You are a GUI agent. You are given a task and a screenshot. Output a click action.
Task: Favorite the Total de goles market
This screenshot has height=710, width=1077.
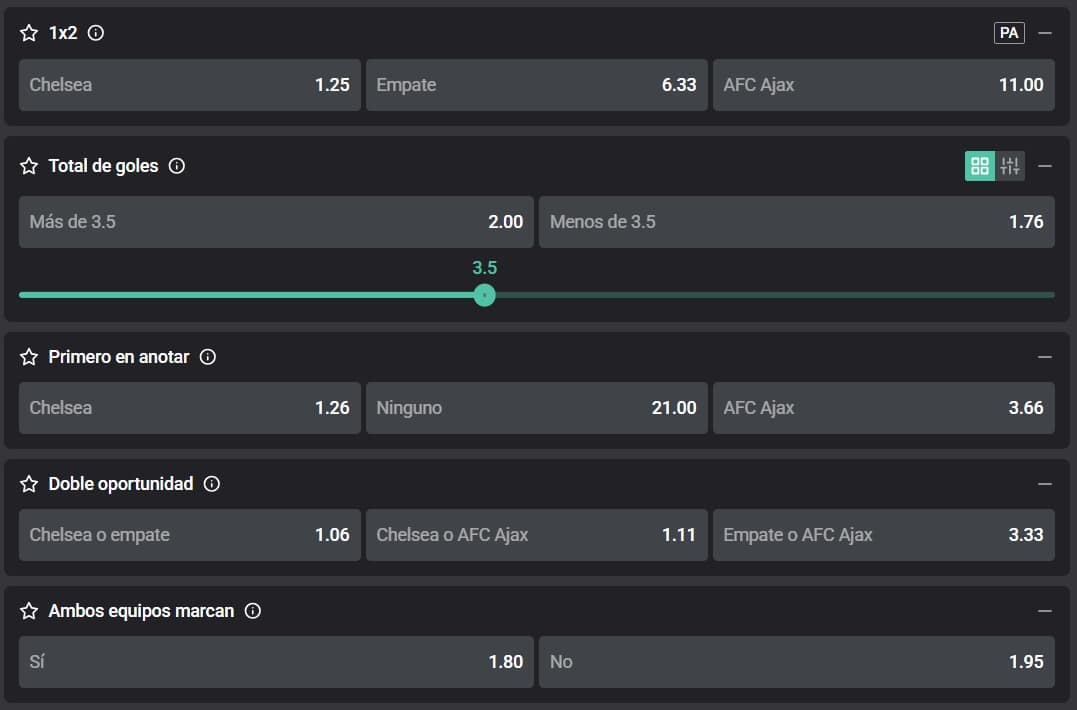[29, 166]
